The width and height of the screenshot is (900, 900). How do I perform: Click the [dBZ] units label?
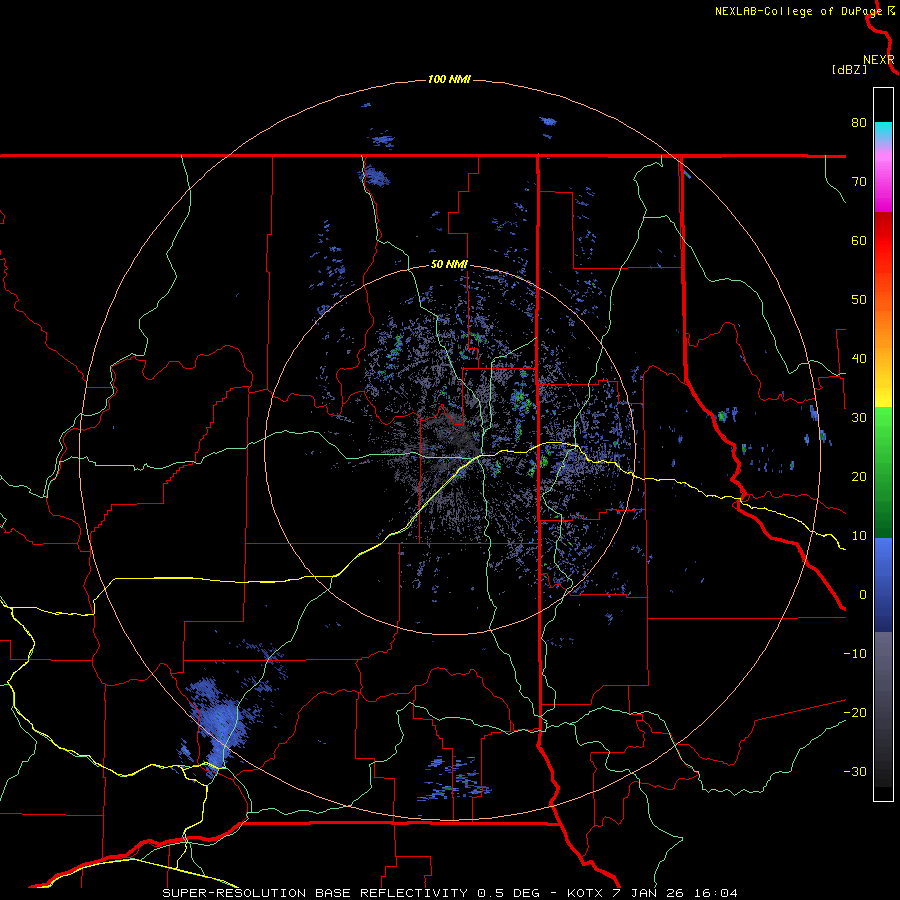(849, 69)
